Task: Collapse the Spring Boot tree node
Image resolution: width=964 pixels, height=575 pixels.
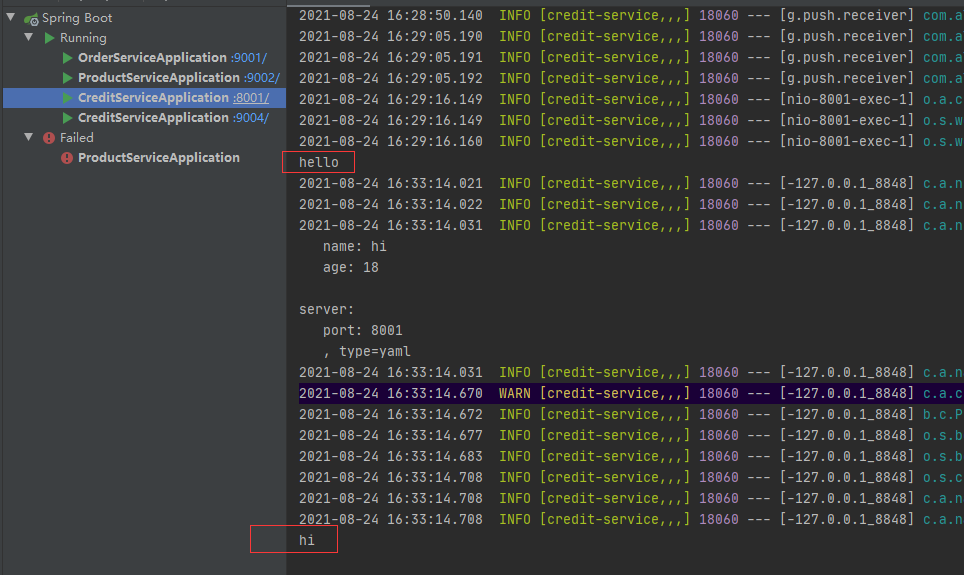Action: tap(11, 17)
